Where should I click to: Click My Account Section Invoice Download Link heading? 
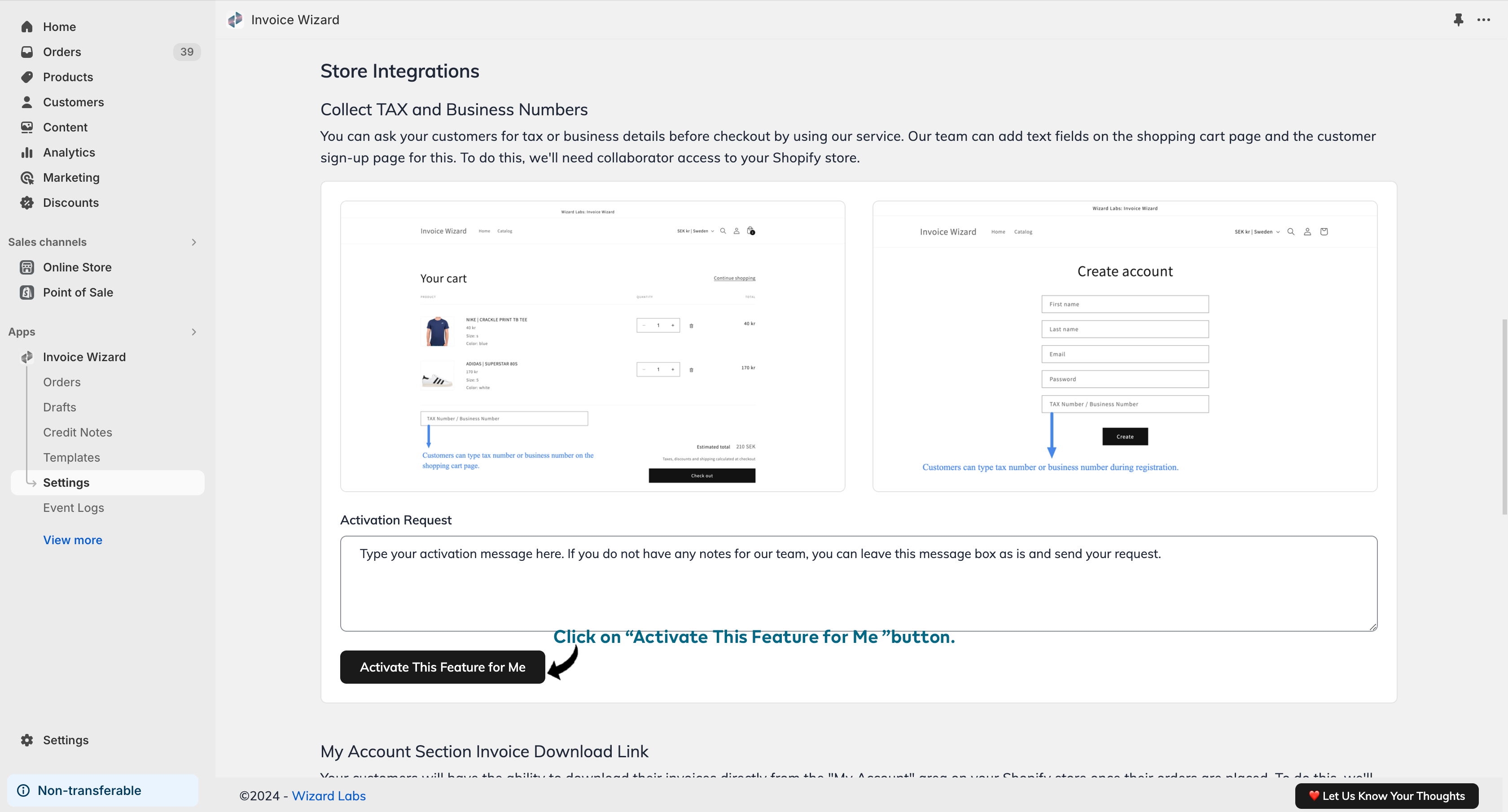click(485, 751)
